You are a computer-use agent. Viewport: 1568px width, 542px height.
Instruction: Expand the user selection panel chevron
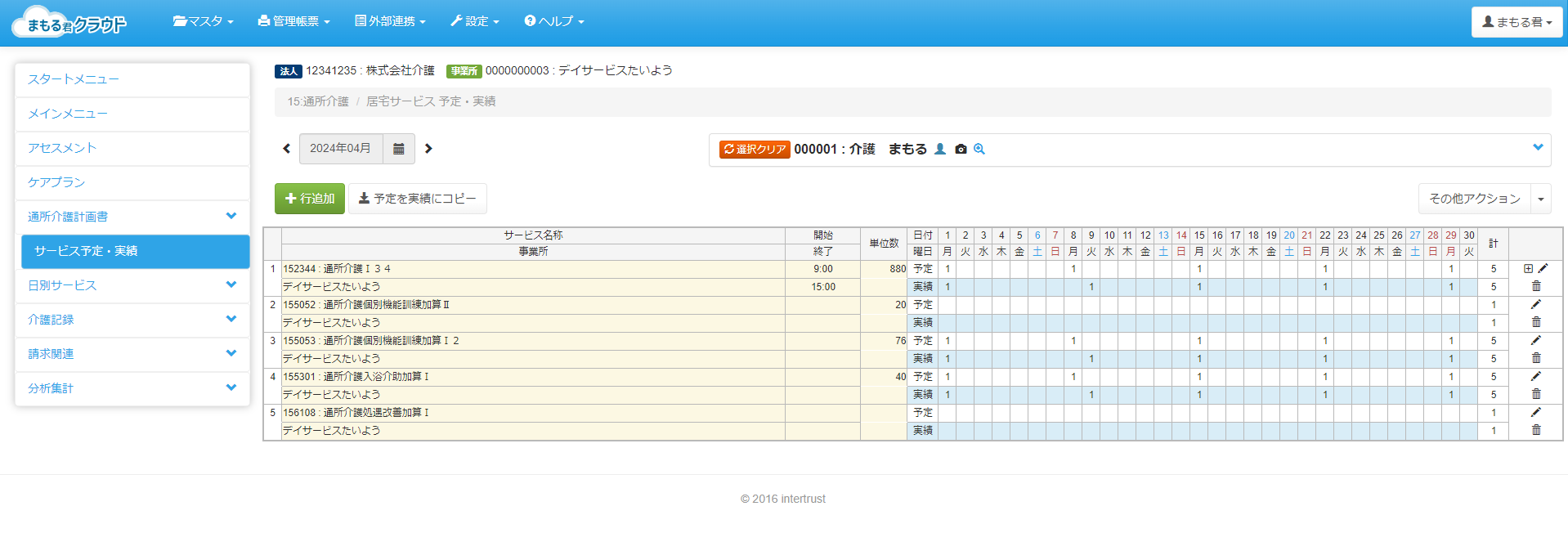[x=1538, y=147]
